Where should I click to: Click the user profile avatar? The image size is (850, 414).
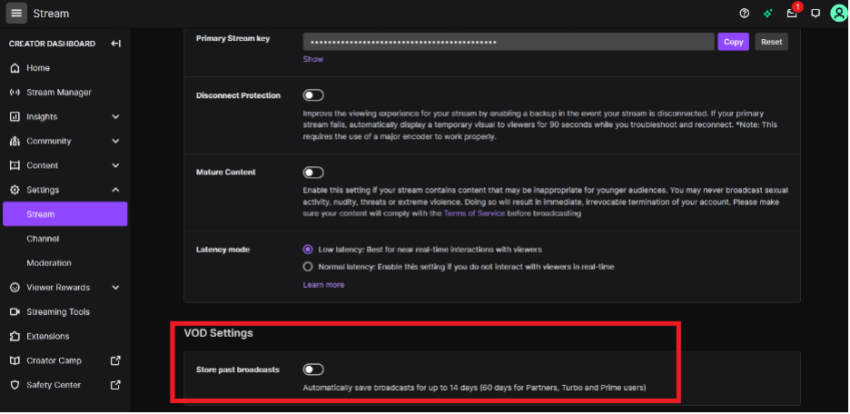coord(838,13)
